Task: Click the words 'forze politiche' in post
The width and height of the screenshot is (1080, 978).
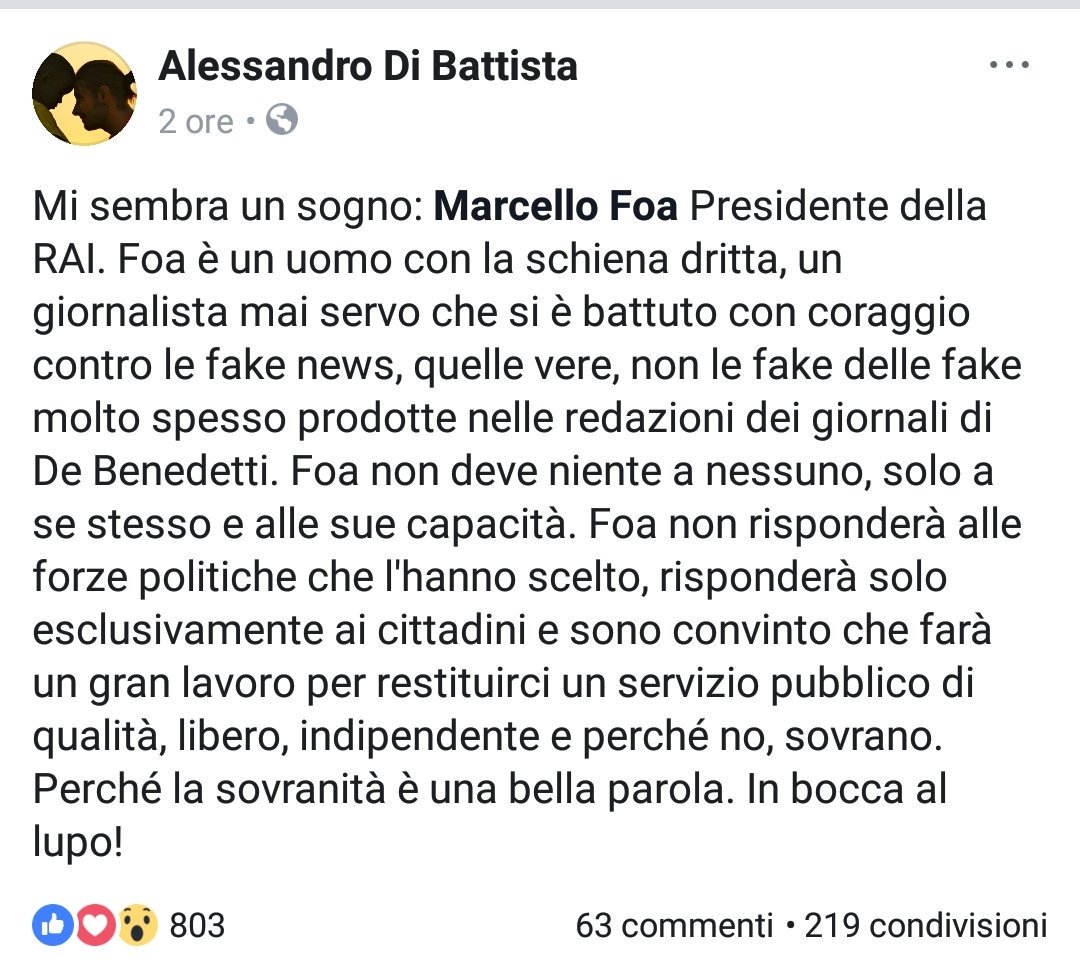Action: tap(164, 579)
